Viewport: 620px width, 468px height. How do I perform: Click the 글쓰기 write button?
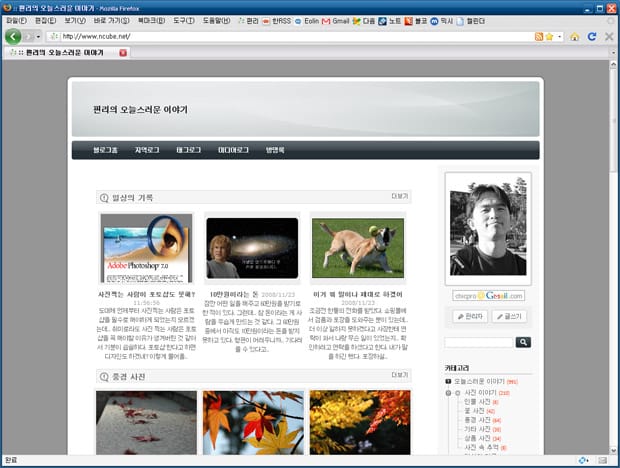[x=509, y=316]
